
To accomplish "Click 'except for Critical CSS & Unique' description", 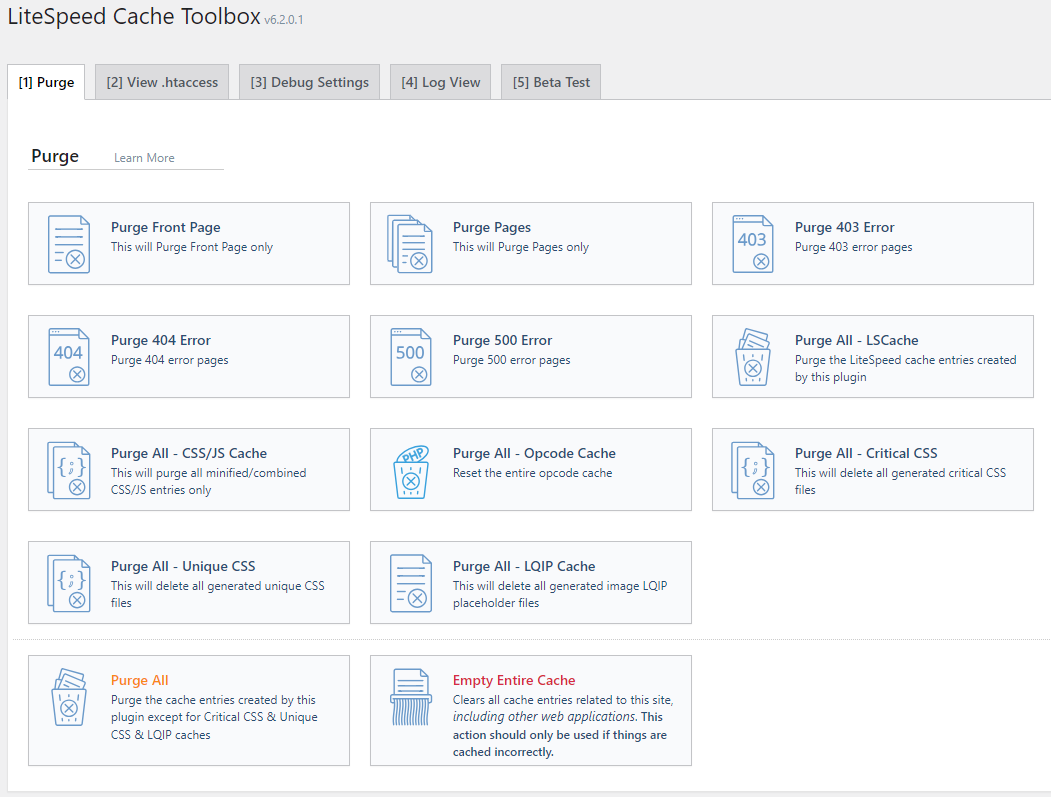I will (x=214, y=717).
